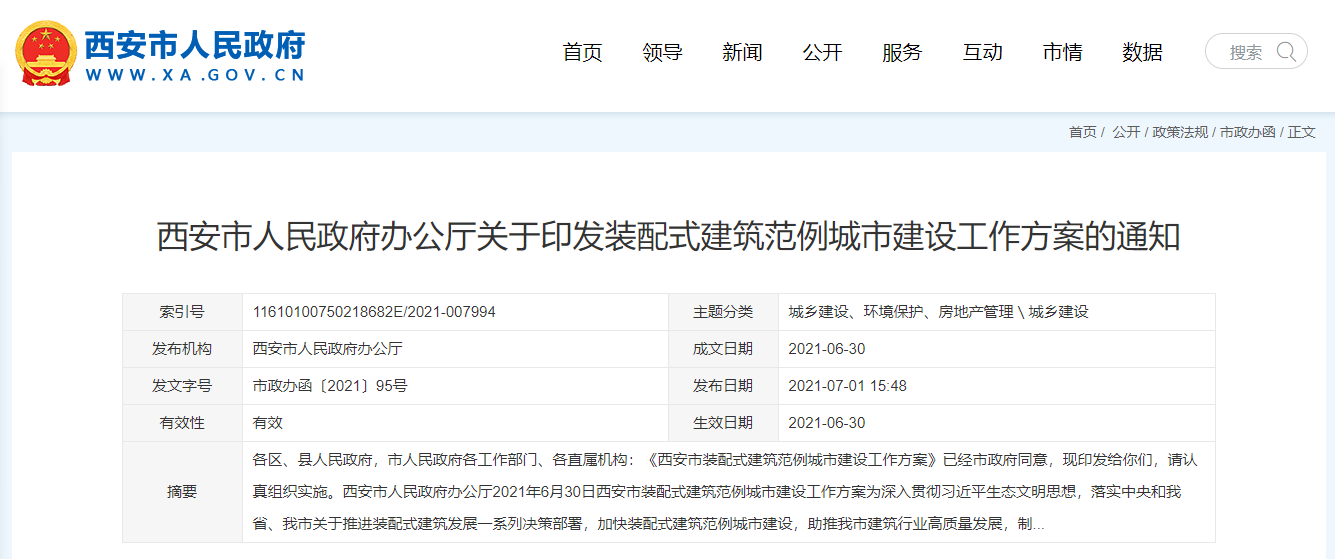1335x559 pixels.
Task: Click publish time 2021-07-01 15:48
Action: pos(848,386)
